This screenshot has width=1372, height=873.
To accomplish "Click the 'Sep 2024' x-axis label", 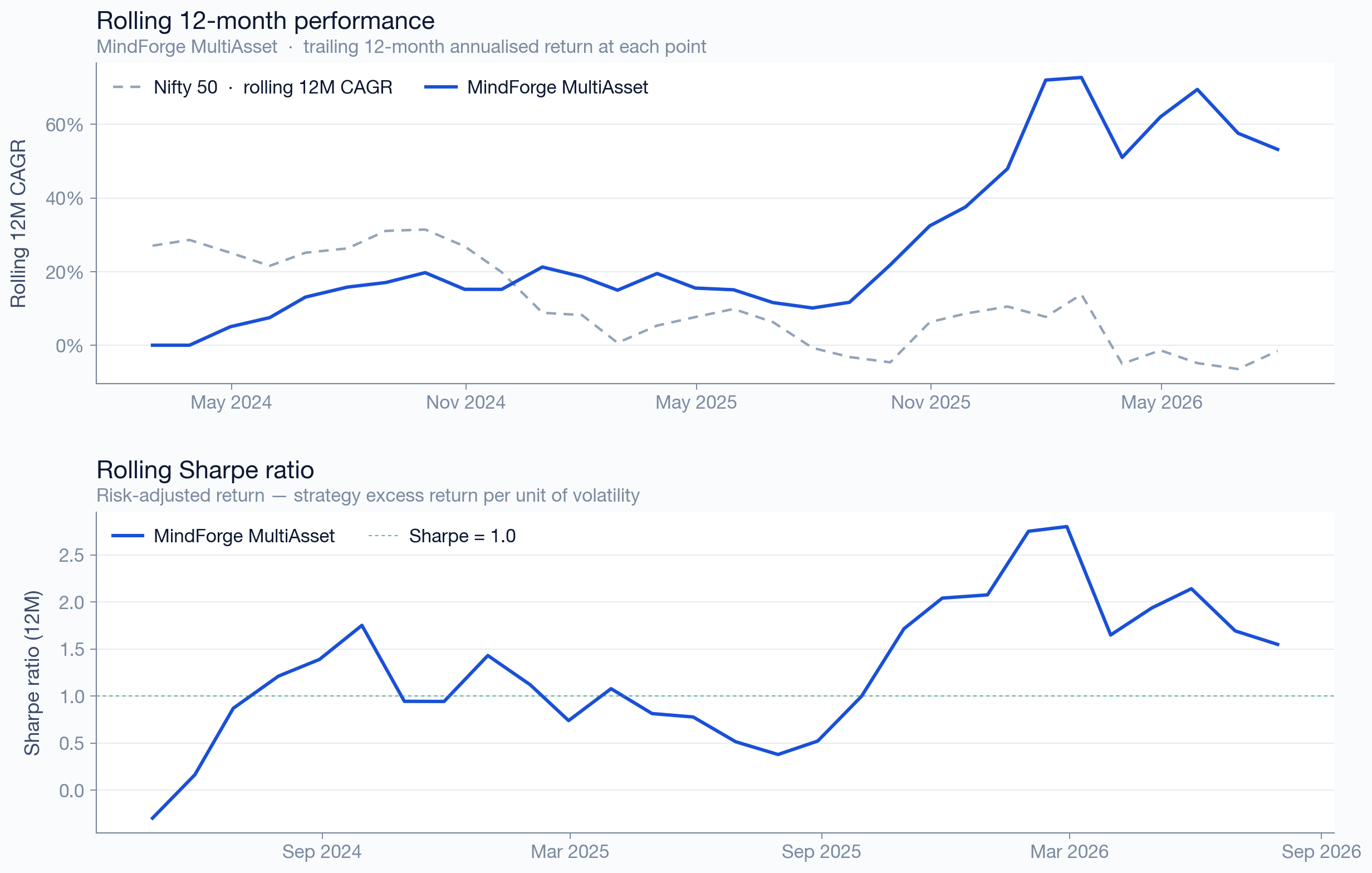I will [x=322, y=851].
